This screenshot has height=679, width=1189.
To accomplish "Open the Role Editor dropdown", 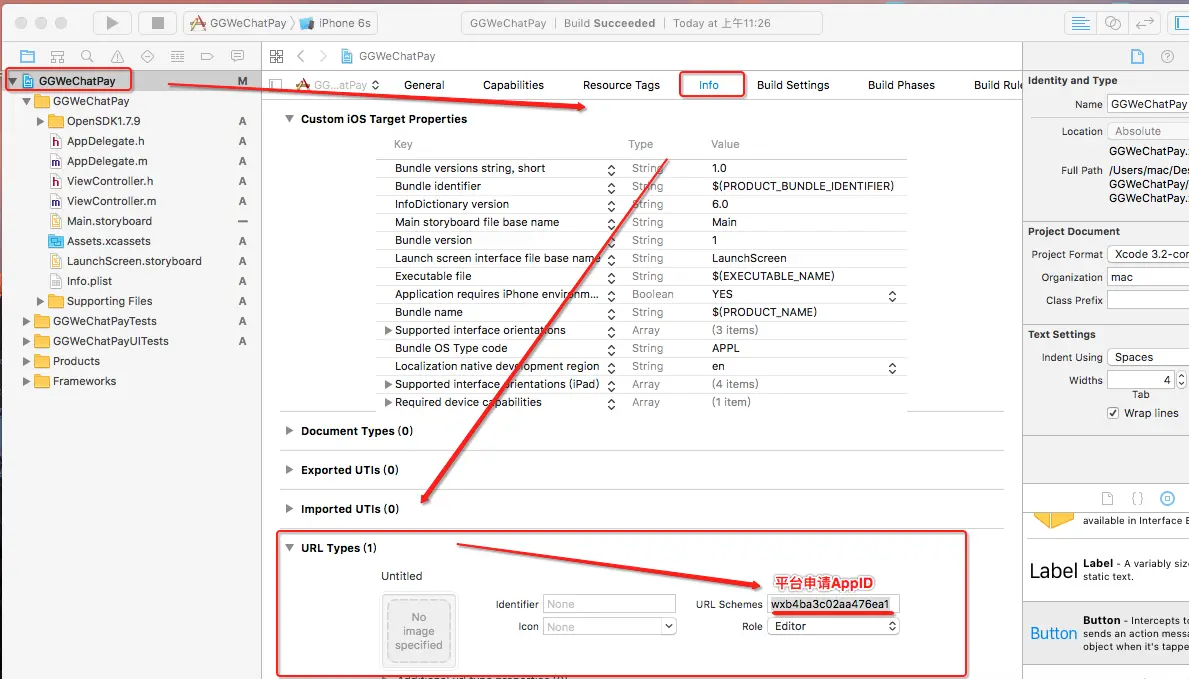I will pyautogui.click(x=833, y=626).
